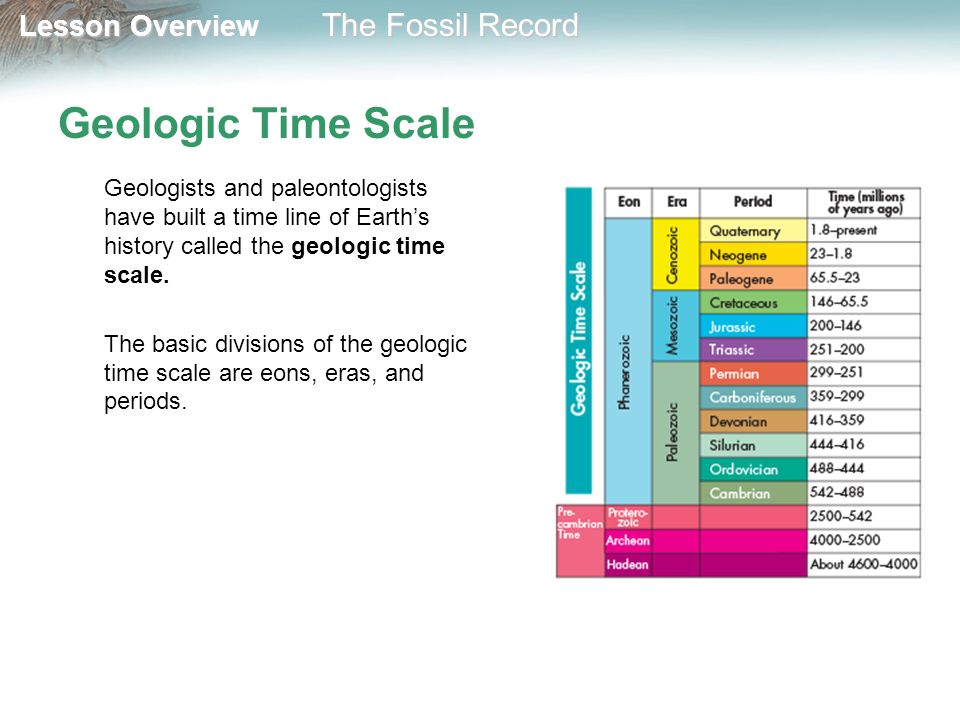Viewport: 960px width, 720px height.
Task: Select the Devonian period cell
Action: (753, 421)
